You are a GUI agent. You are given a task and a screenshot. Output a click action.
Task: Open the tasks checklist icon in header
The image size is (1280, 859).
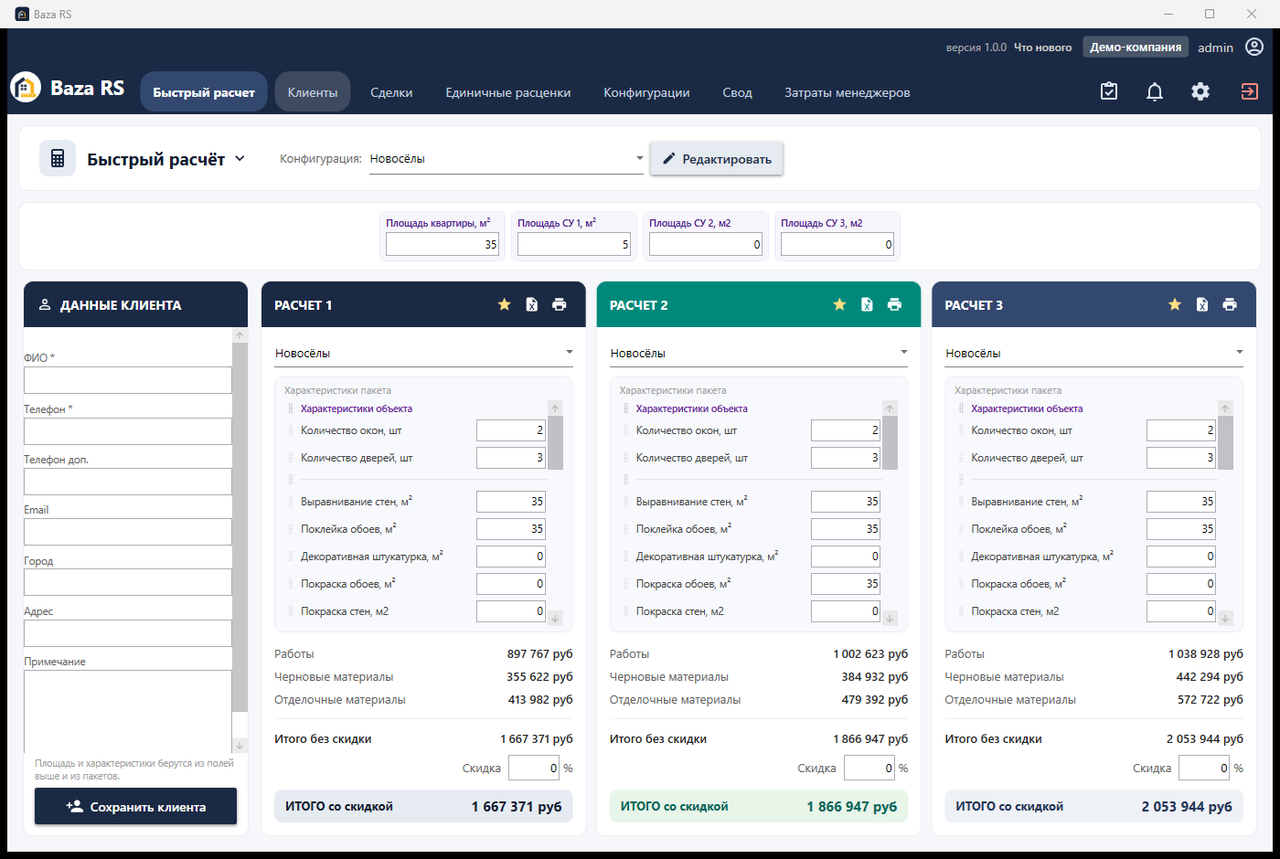pyautogui.click(x=1109, y=92)
